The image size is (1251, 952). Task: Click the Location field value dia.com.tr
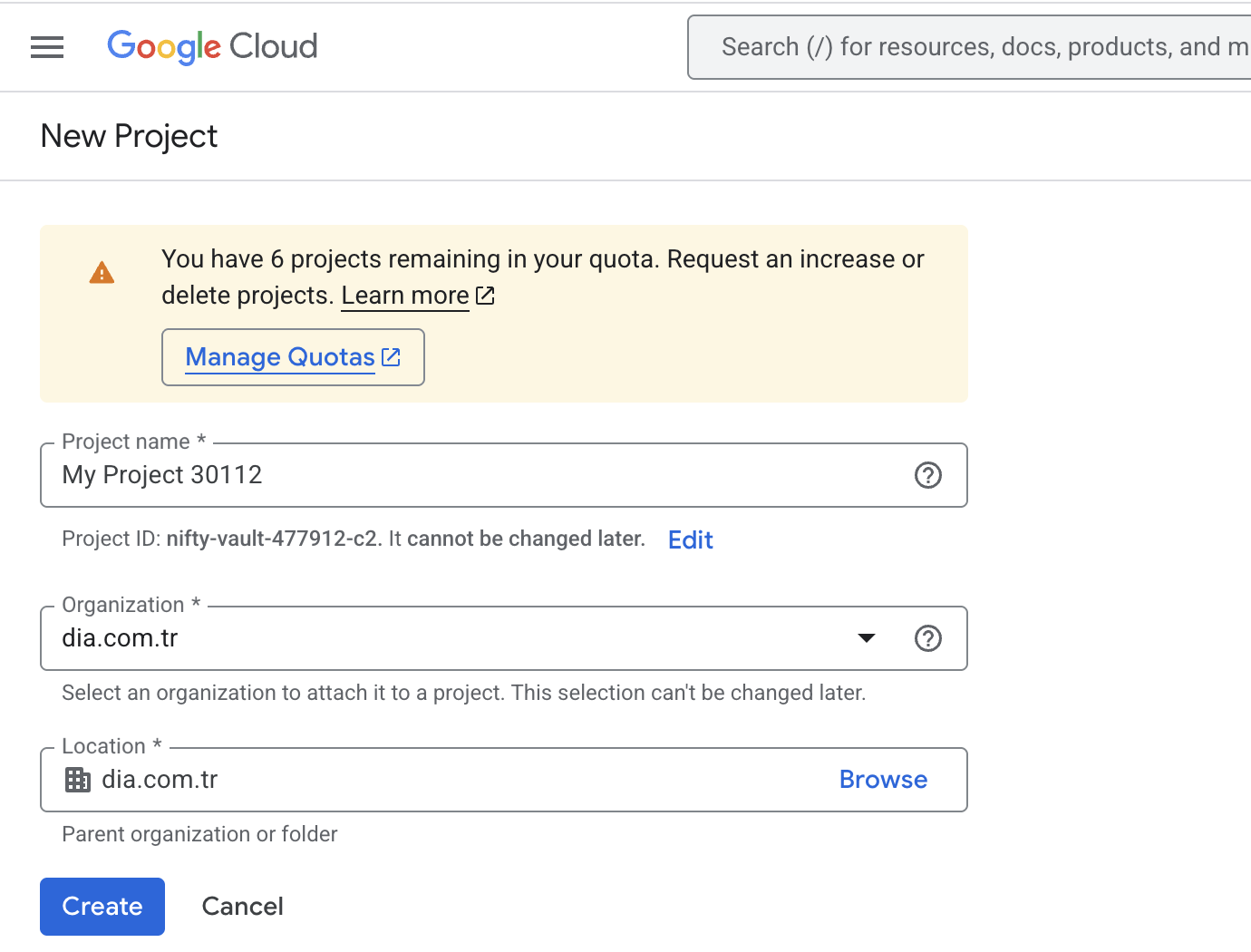coord(160,780)
